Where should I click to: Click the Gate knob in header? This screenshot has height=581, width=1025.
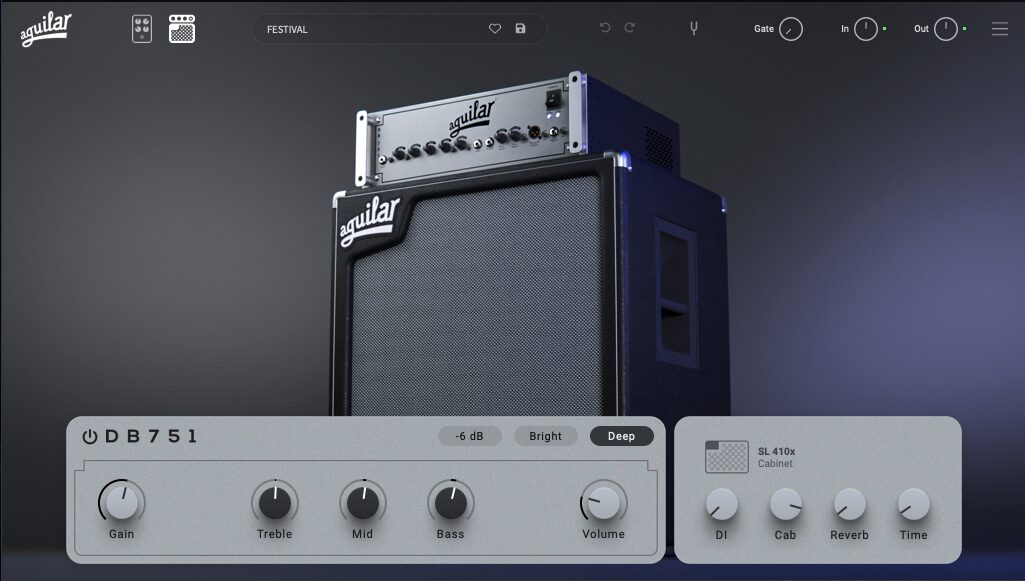tap(791, 29)
